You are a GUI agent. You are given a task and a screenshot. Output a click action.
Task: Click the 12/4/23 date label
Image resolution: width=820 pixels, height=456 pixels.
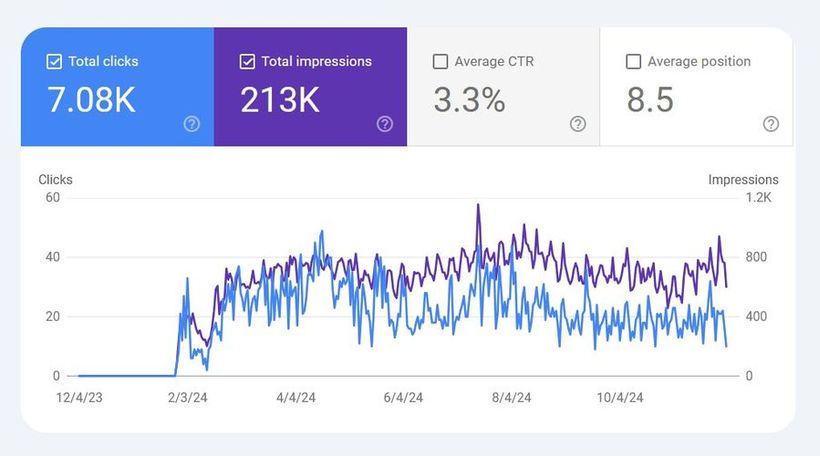coord(79,397)
